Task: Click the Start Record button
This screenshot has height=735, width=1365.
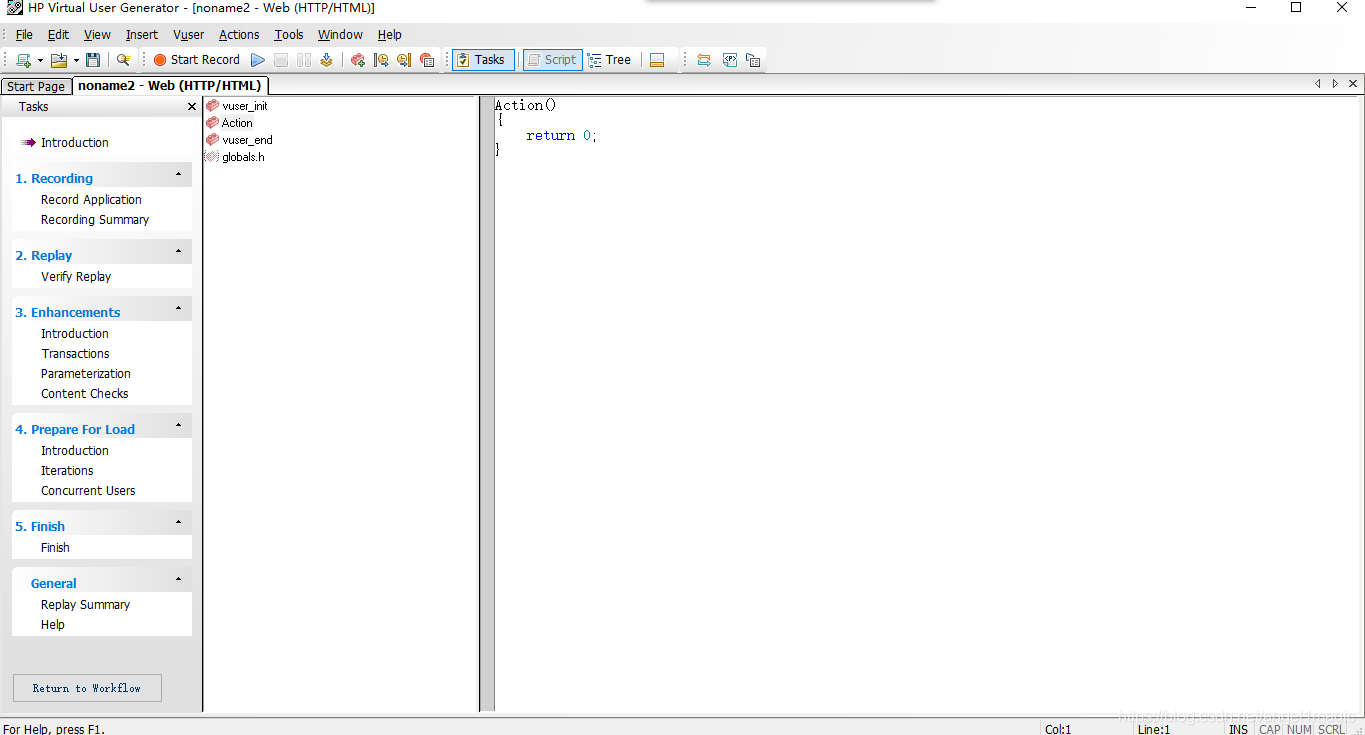Action: 196,60
